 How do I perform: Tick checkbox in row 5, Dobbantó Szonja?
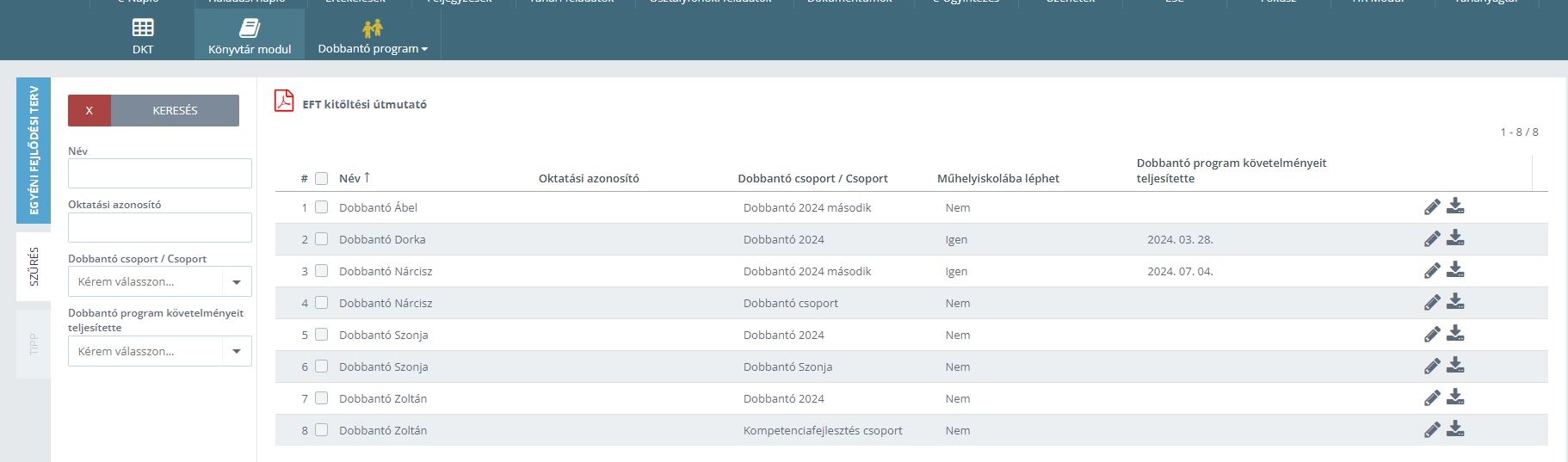322,335
